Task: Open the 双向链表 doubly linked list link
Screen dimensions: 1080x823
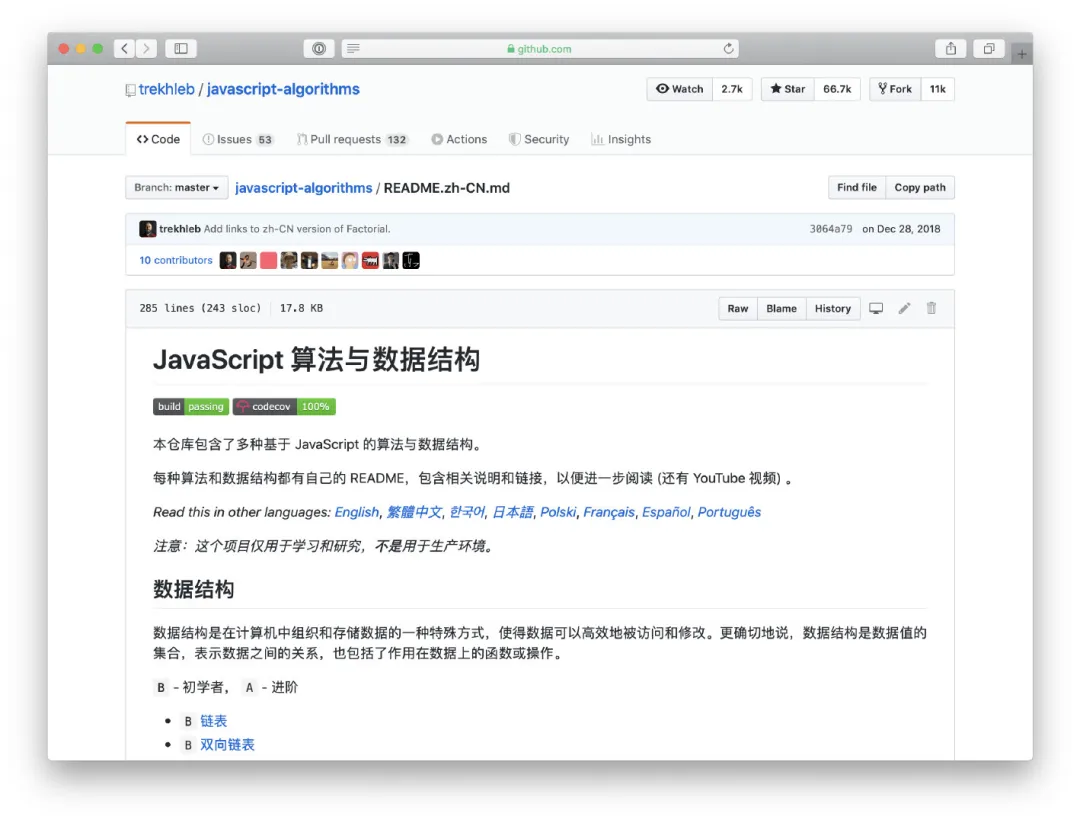Action: (227, 744)
